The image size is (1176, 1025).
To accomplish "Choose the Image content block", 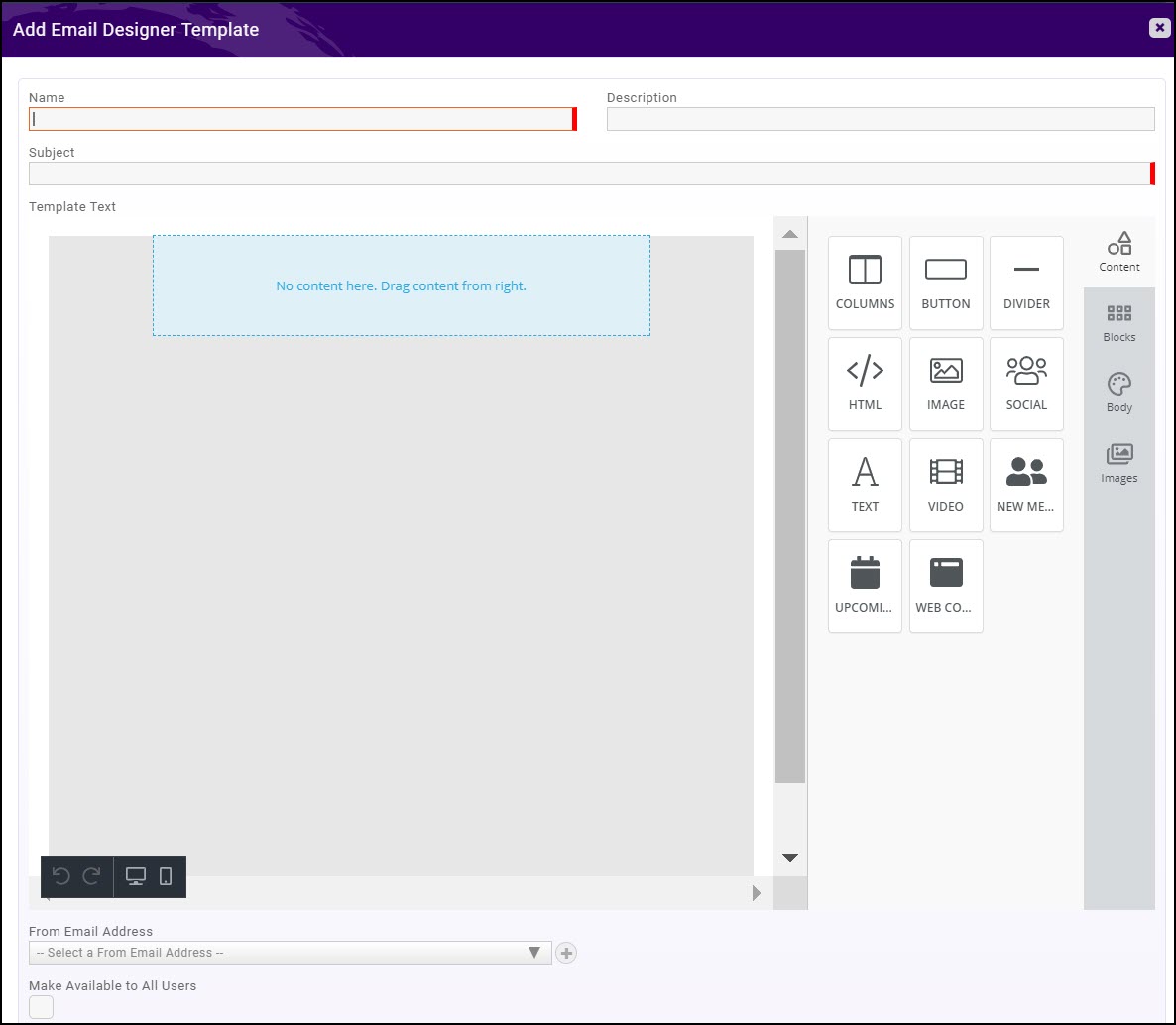I will tap(945, 384).
